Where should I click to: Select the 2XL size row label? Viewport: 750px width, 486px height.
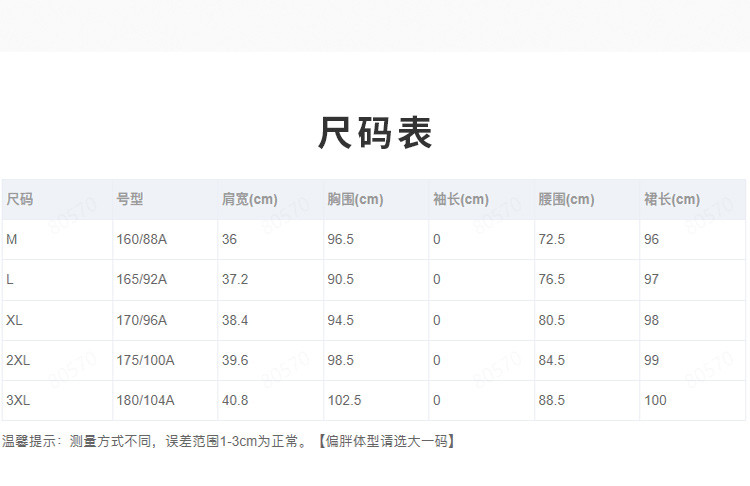18,360
